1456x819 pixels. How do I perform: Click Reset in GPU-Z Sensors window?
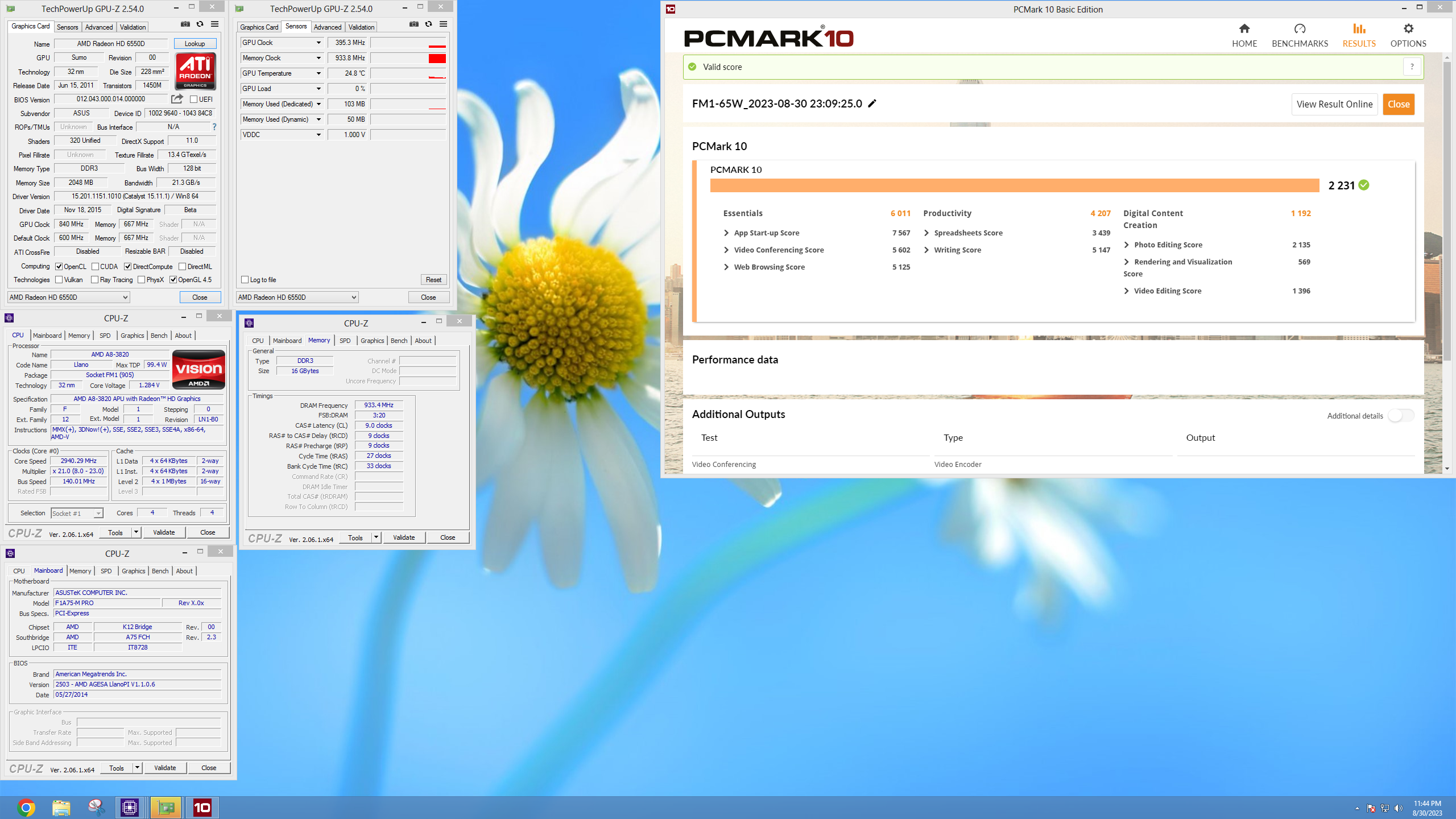click(433, 279)
